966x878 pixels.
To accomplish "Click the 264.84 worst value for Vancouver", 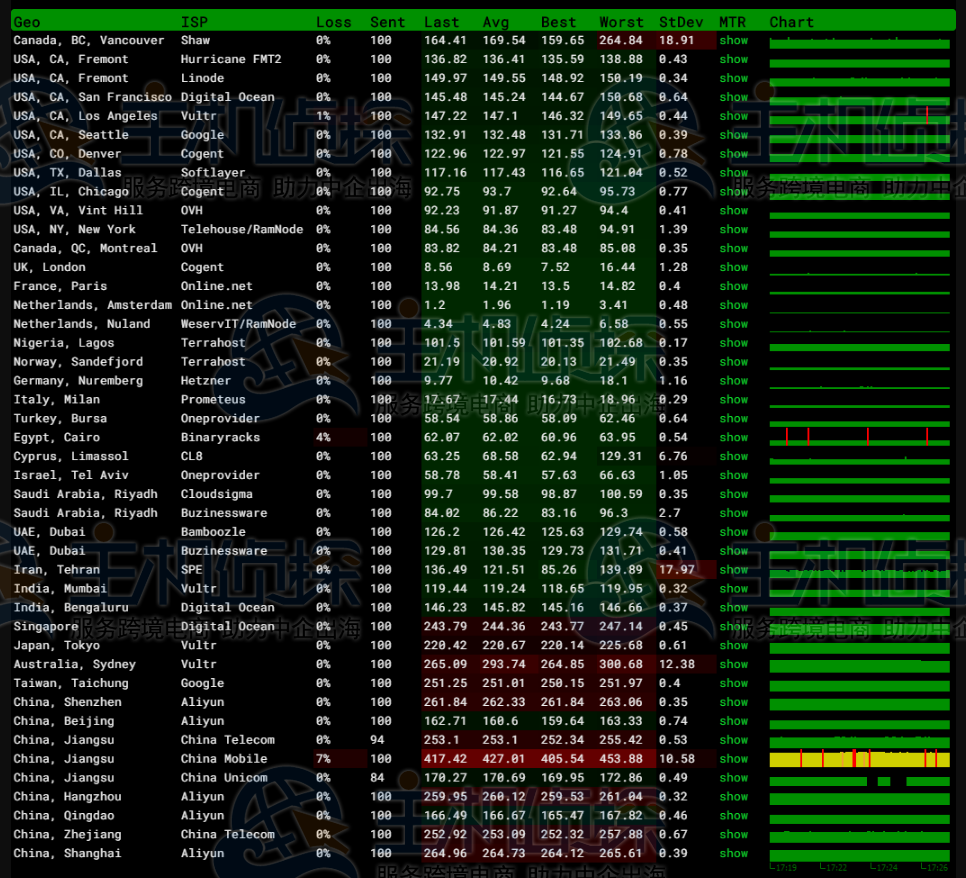I will tap(621, 41).
